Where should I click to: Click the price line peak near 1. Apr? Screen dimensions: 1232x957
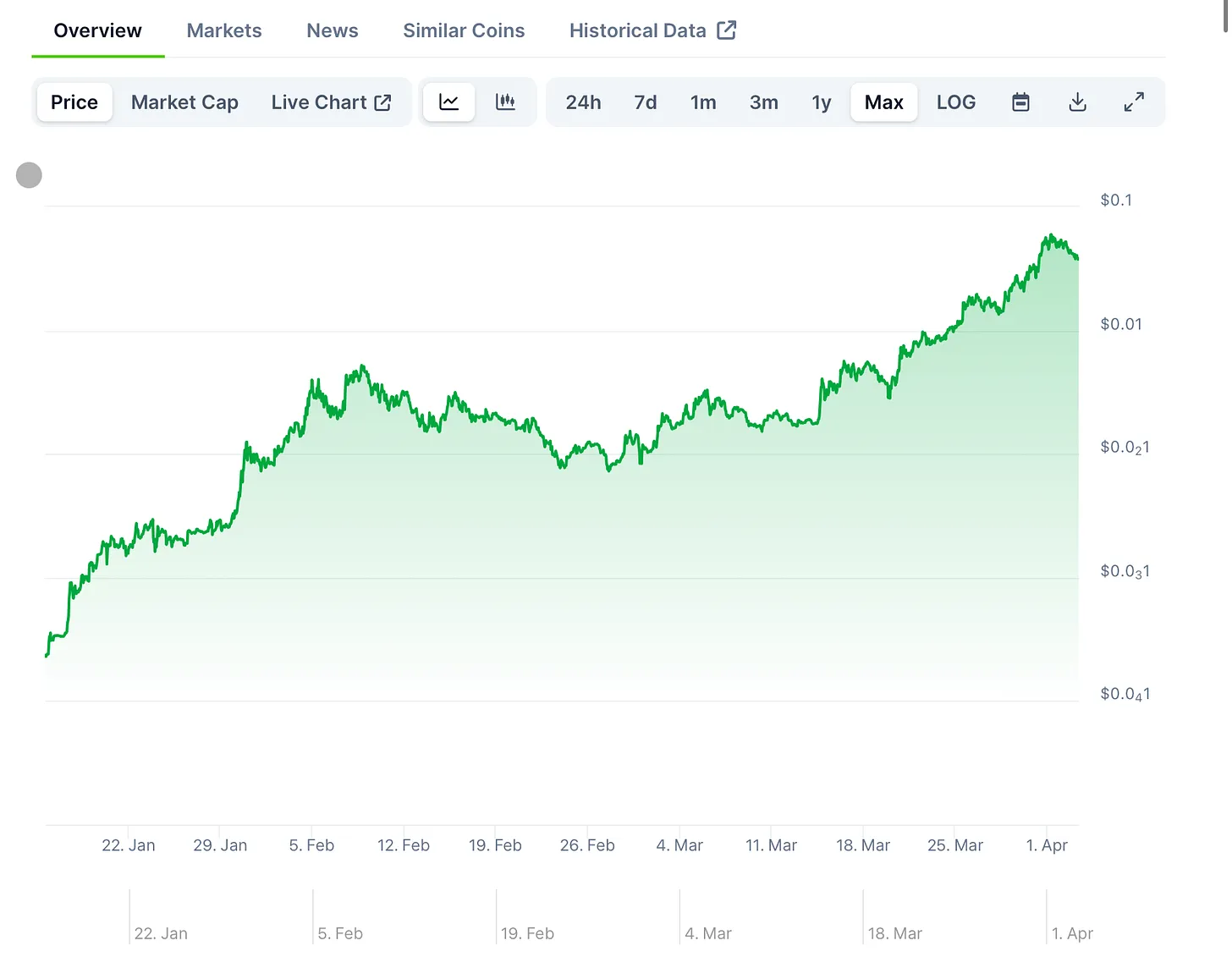click(x=1050, y=236)
